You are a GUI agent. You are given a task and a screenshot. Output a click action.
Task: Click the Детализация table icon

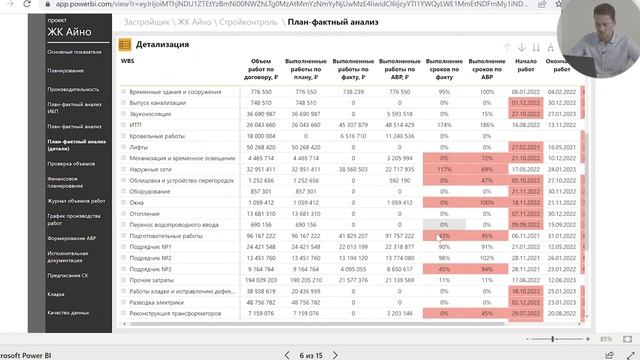pyautogui.click(x=125, y=44)
